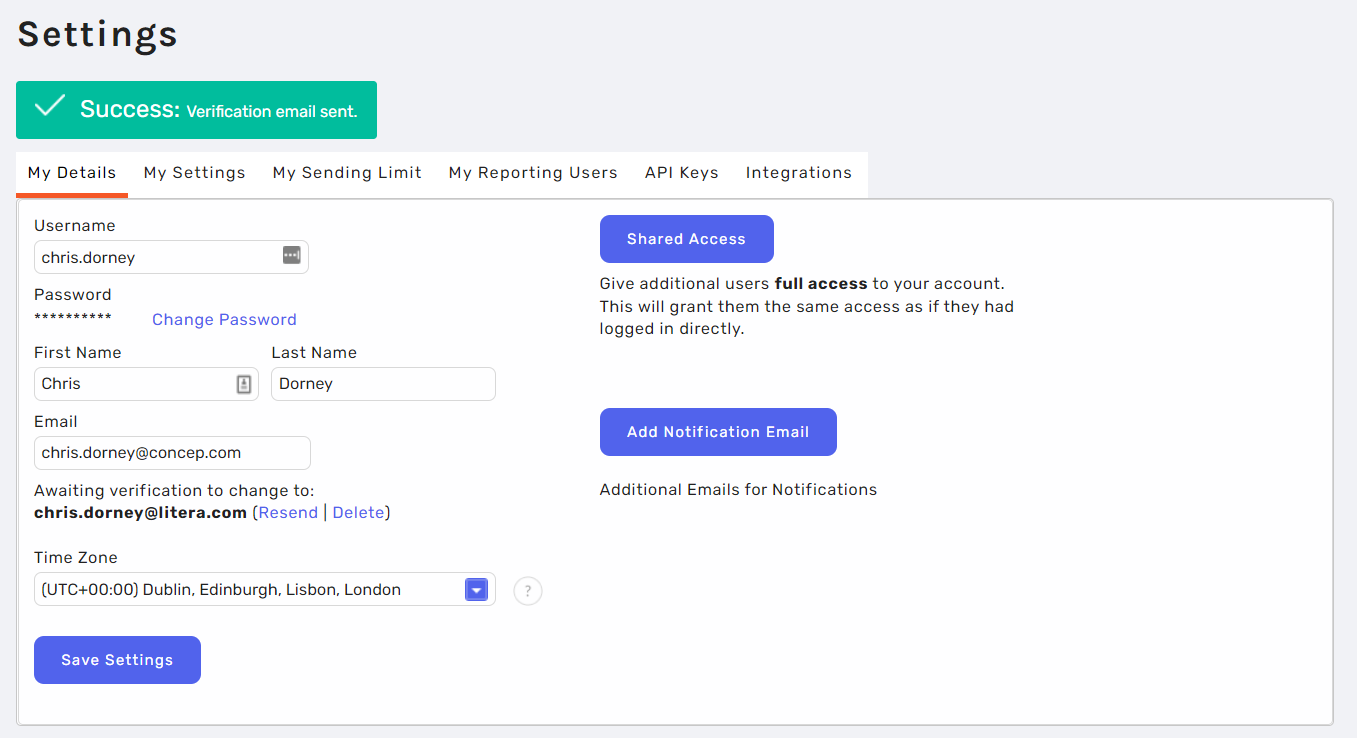The width and height of the screenshot is (1357, 738).
Task: Open the My Settings tab
Action: click(x=194, y=173)
